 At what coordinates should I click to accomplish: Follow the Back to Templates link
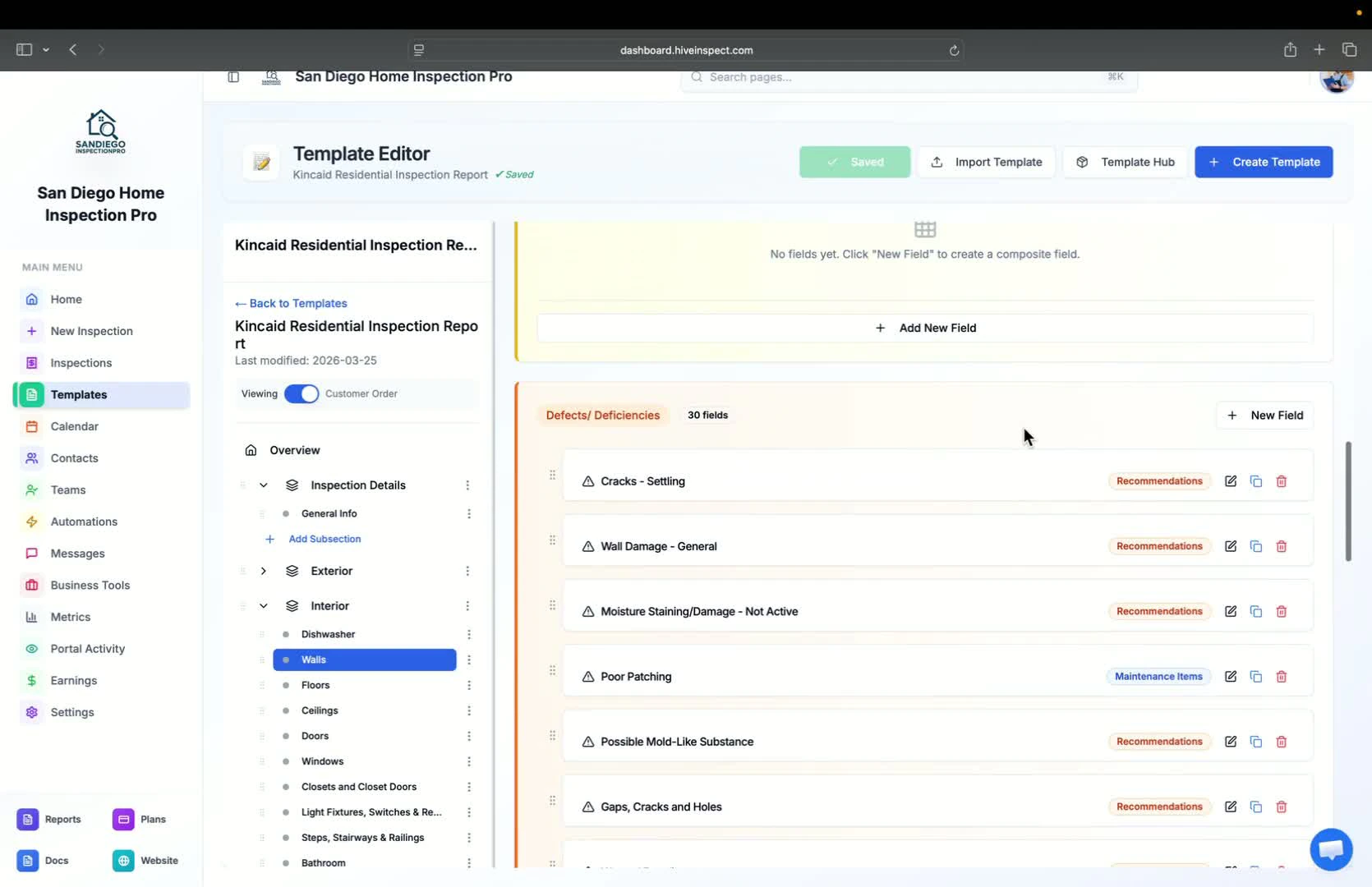[x=291, y=303]
